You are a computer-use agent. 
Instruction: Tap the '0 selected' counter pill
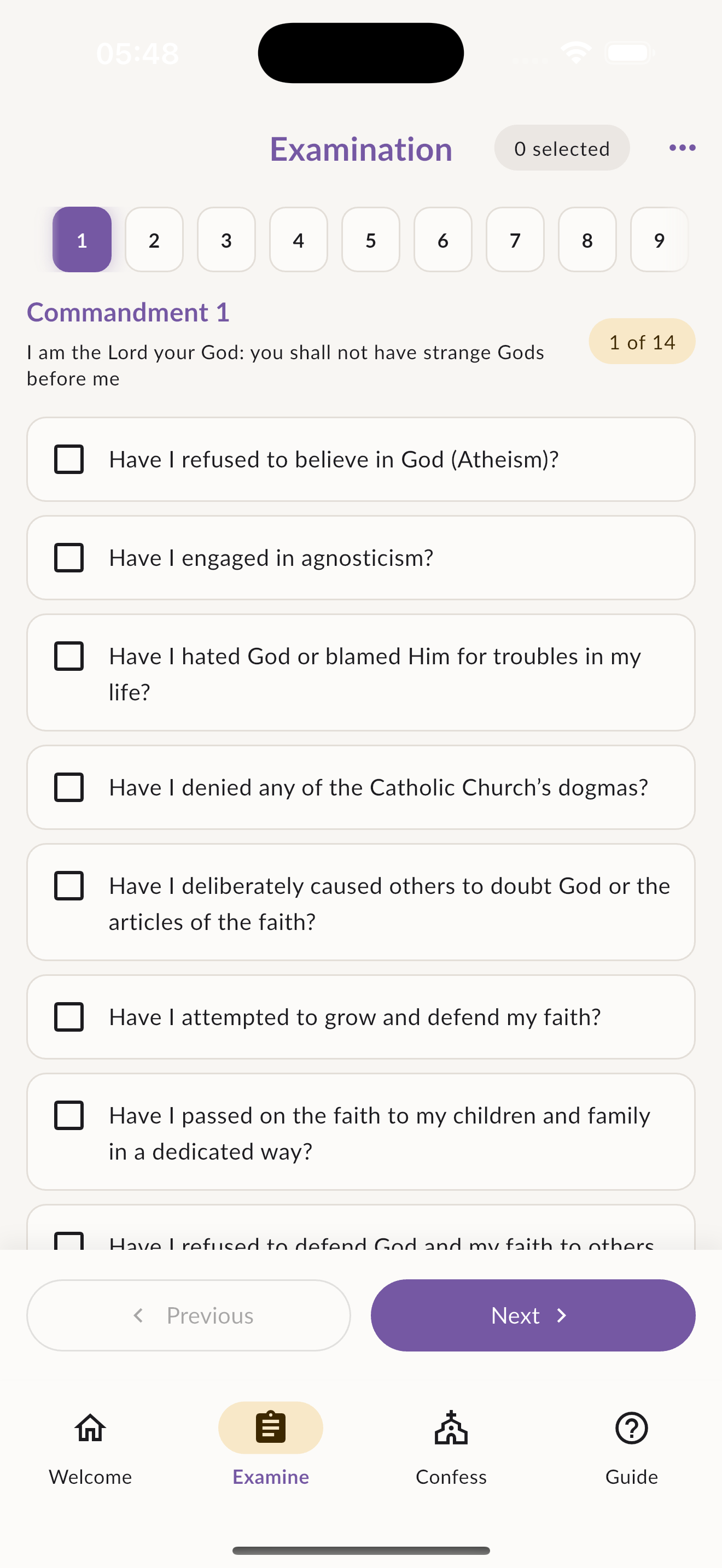click(x=561, y=149)
